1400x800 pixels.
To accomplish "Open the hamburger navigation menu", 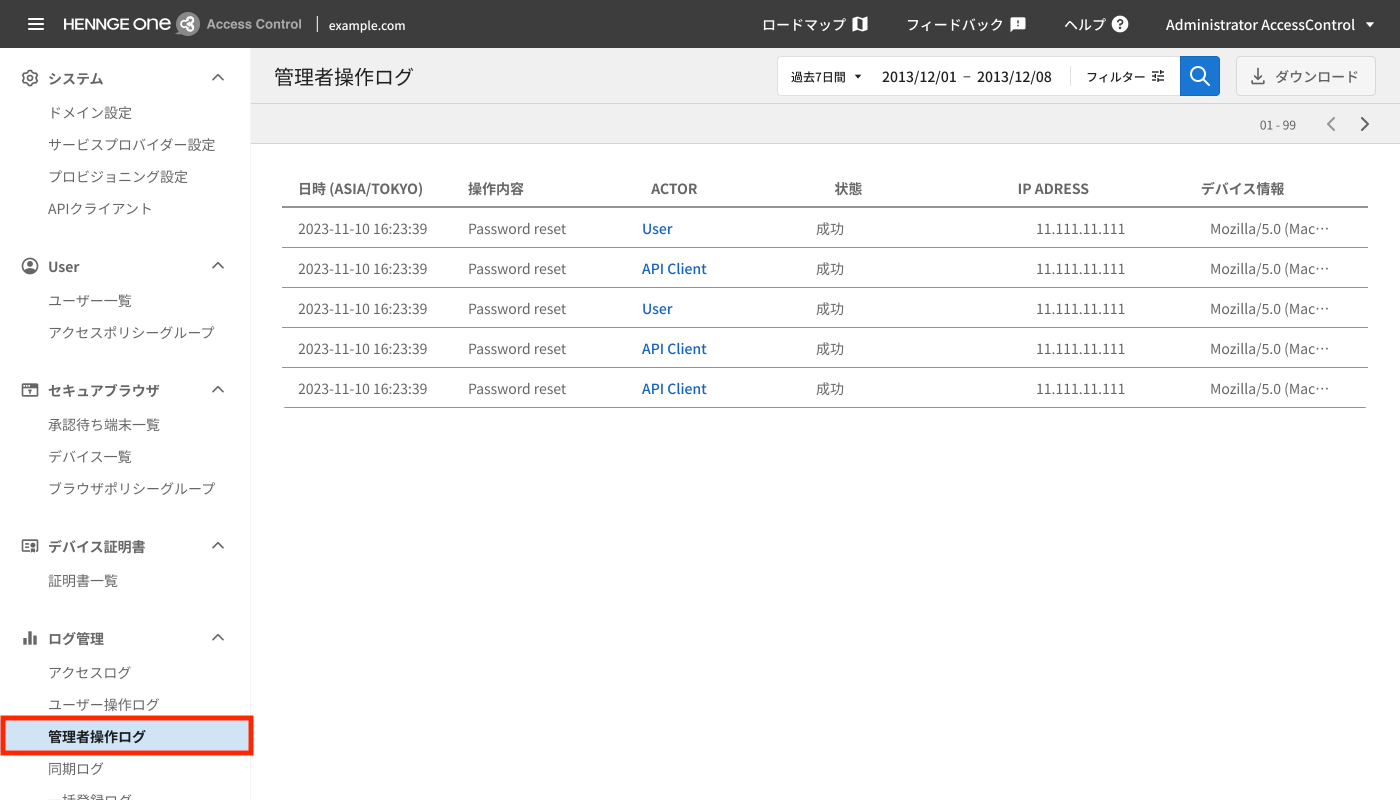I will click(36, 24).
